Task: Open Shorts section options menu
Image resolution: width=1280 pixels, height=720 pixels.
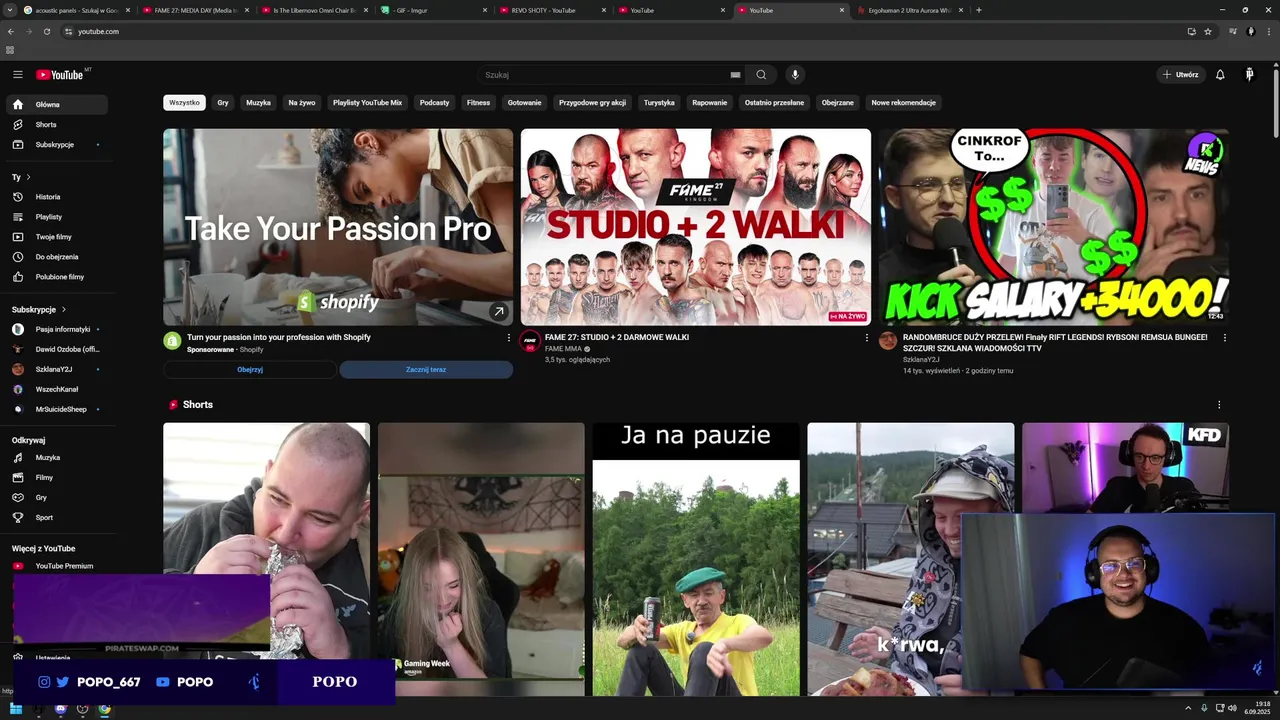Action: point(1219,405)
